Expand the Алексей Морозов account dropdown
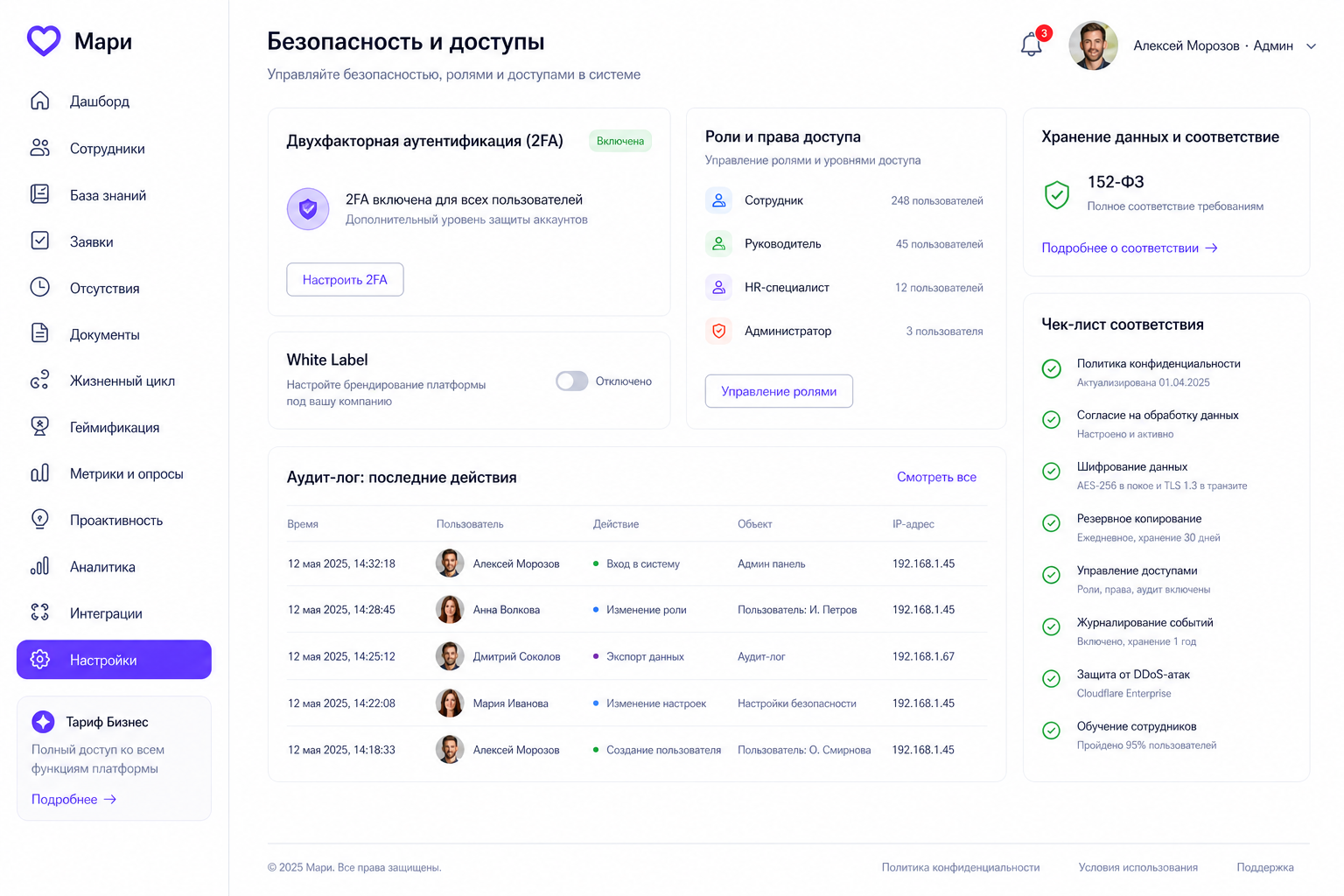Screen dimensions: 1344x896 tap(1311, 46)
